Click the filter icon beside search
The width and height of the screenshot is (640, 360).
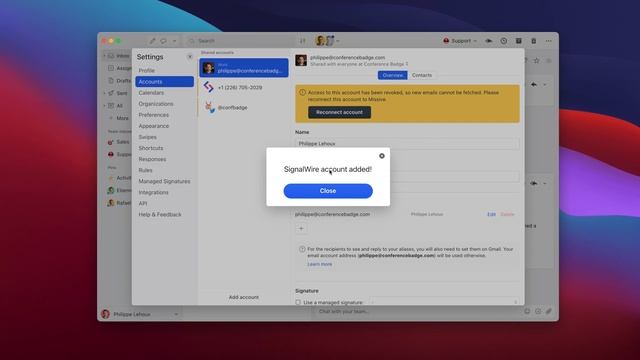coord(302,41)
